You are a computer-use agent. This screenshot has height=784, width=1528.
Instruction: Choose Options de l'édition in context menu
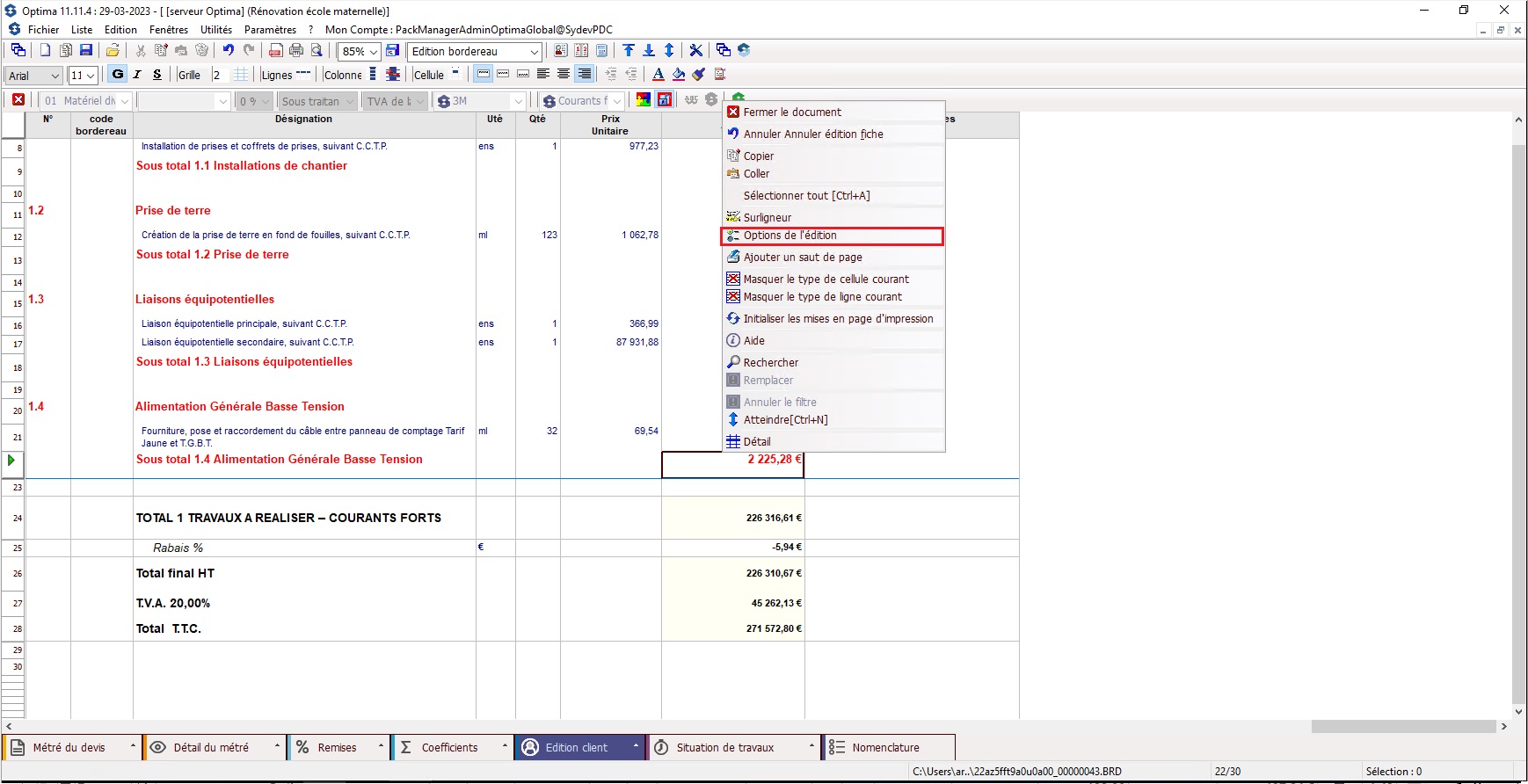(x=832, y=236)
